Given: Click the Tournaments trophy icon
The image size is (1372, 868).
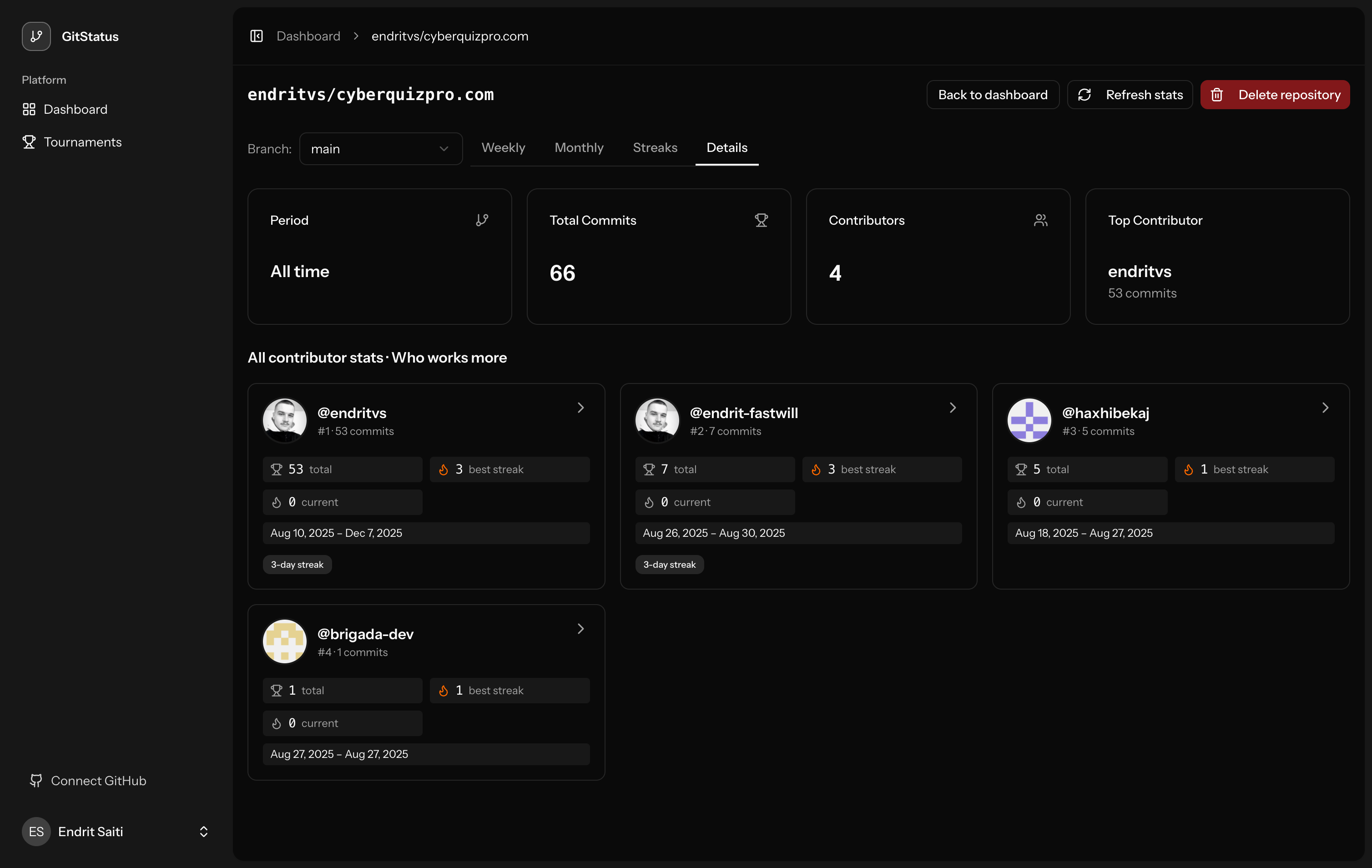Looking at the screenshot, I should pyautogui.click(x=29, y=142).
